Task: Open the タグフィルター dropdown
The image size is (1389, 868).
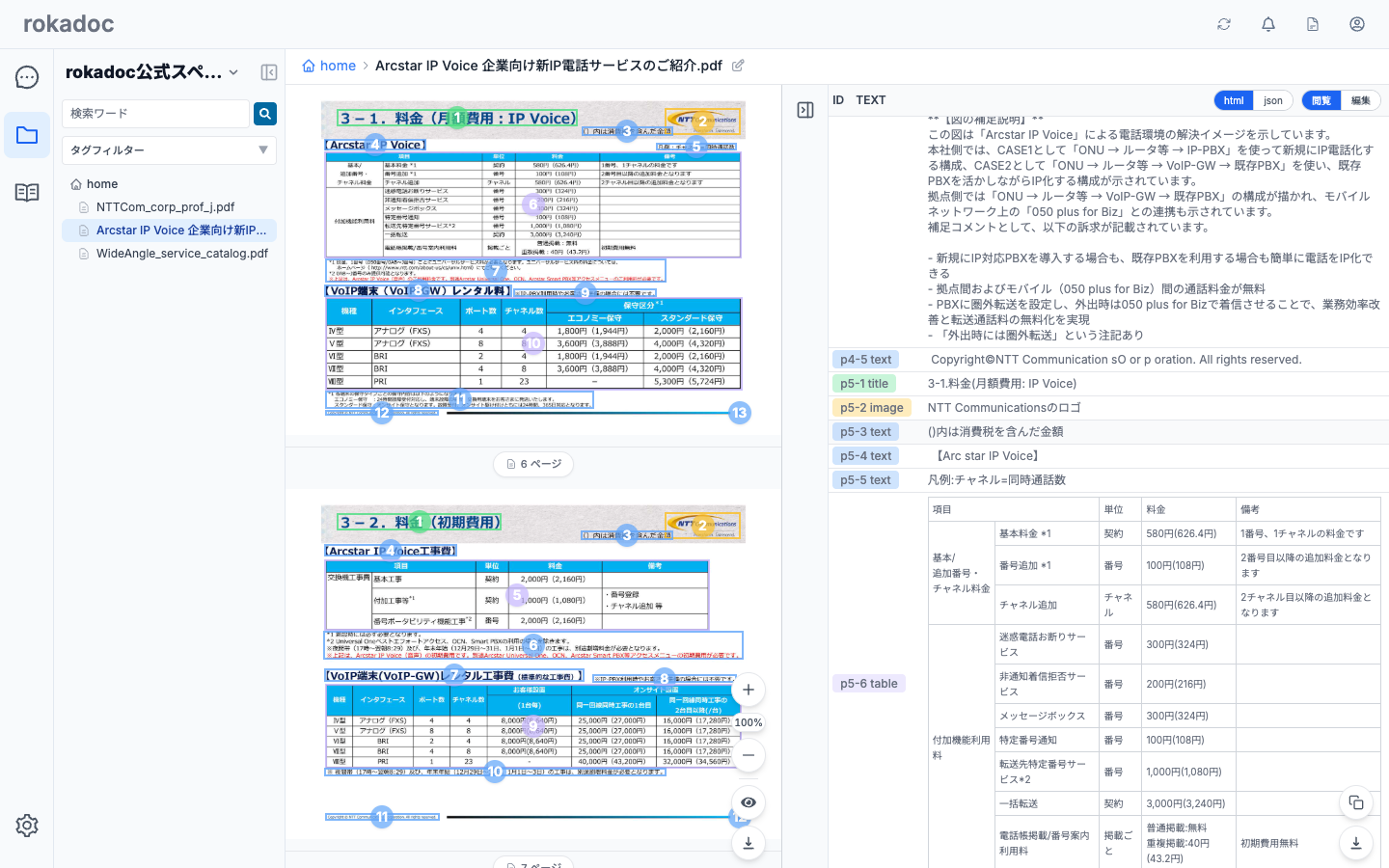Action: [x=169, y=150]
